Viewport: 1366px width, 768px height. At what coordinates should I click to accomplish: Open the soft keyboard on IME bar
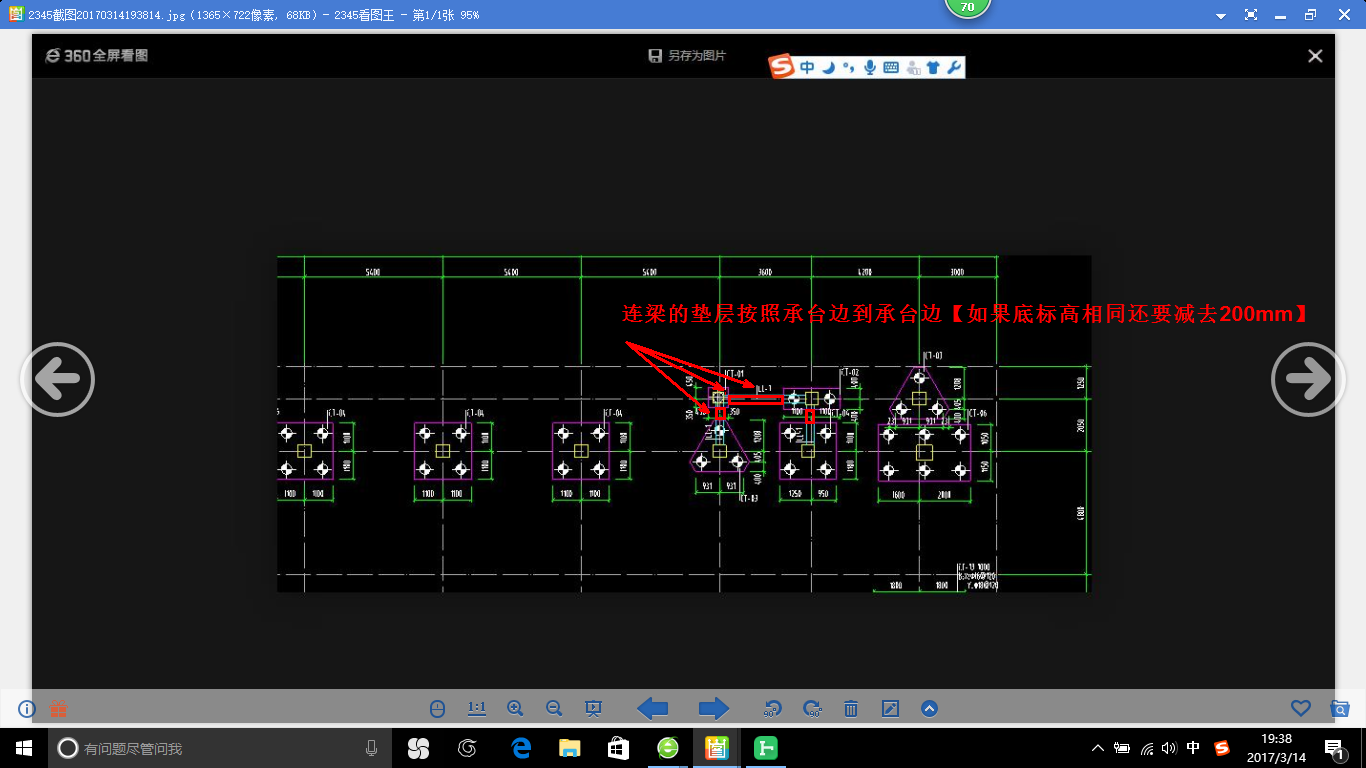[891, 68]
